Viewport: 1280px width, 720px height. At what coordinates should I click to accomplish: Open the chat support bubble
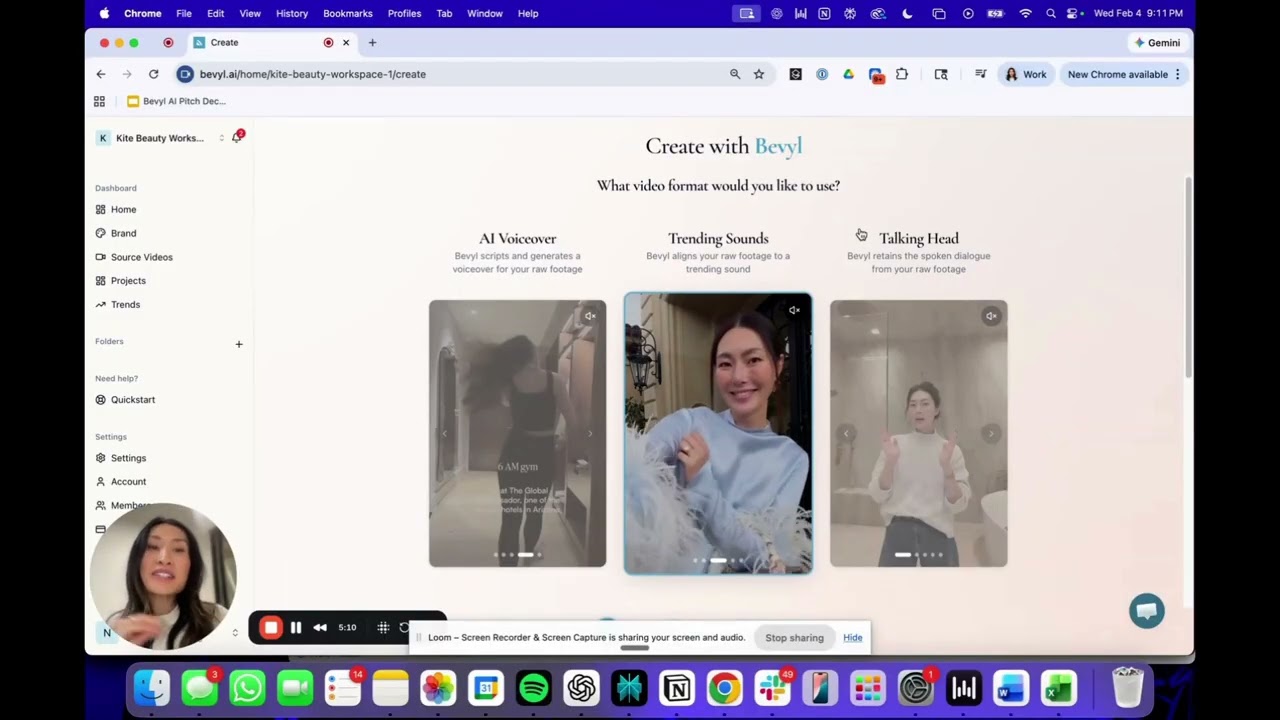point(1147,611)
